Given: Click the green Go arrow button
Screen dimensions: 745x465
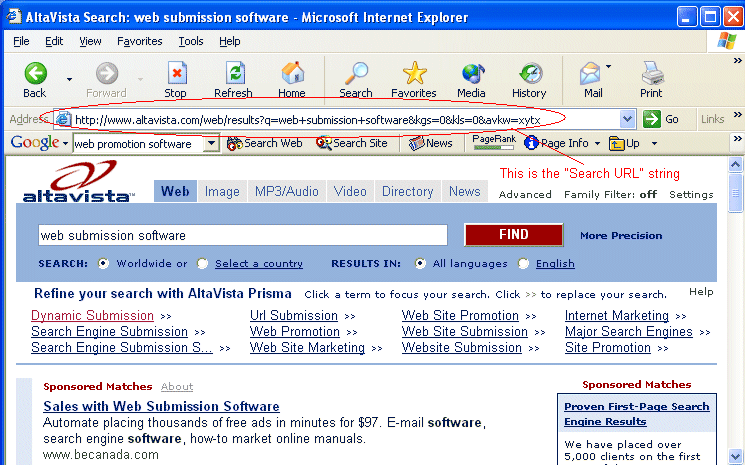Looking at the screenshot, I should (651, 119).
